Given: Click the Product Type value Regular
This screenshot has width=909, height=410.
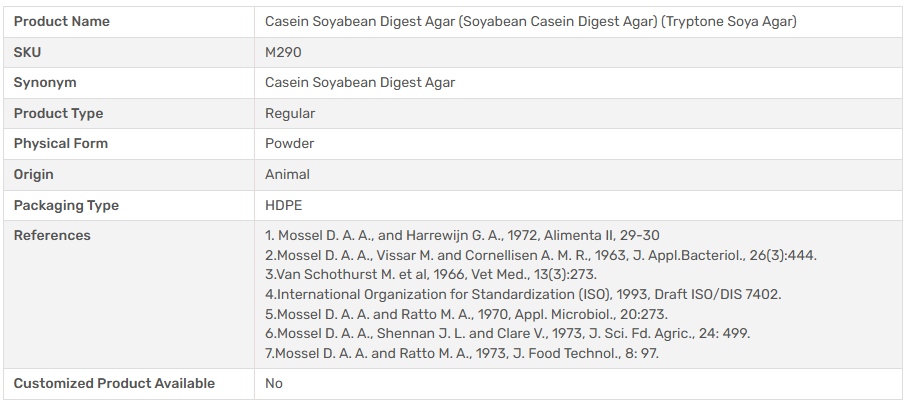Looking at the screenshot, I should pyautogui.click(x=290, y=113).
